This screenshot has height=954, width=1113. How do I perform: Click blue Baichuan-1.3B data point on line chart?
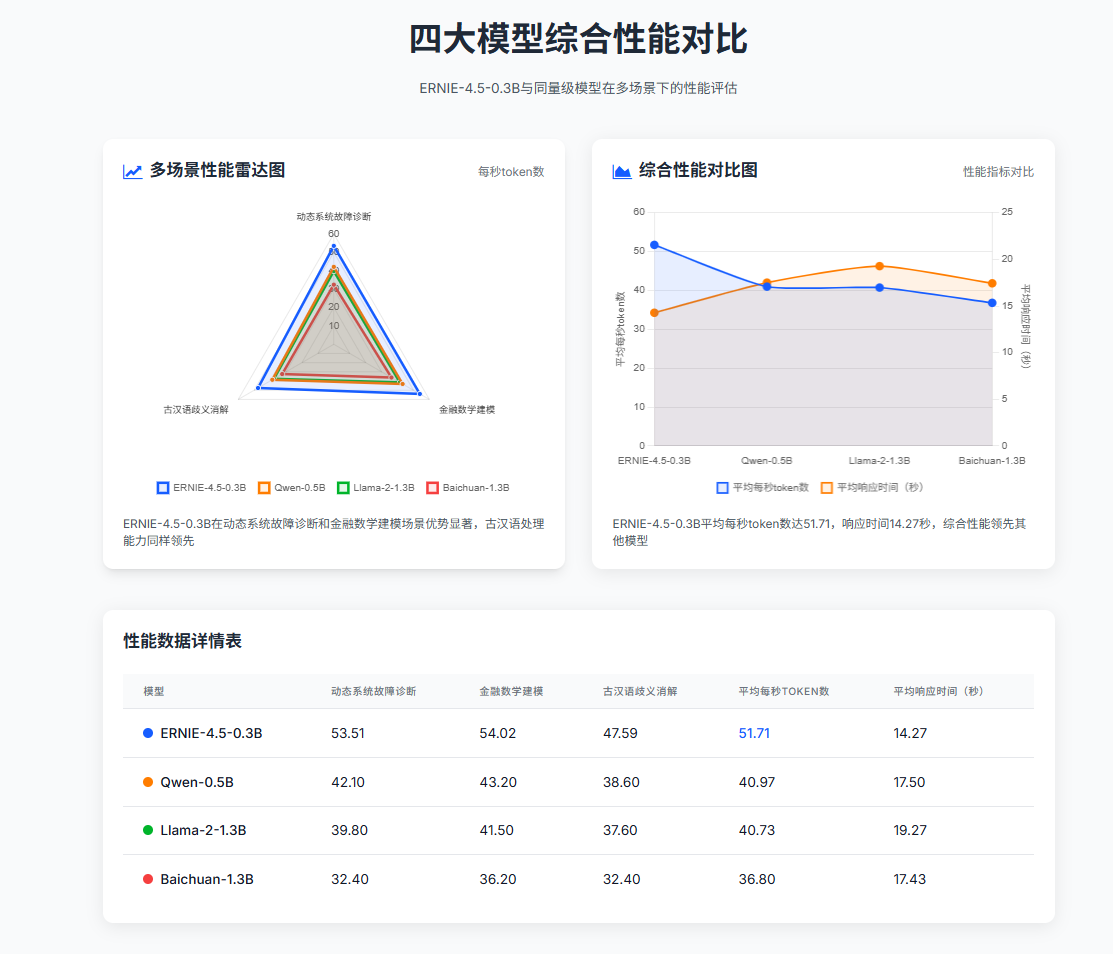click(x=992, y=303)
